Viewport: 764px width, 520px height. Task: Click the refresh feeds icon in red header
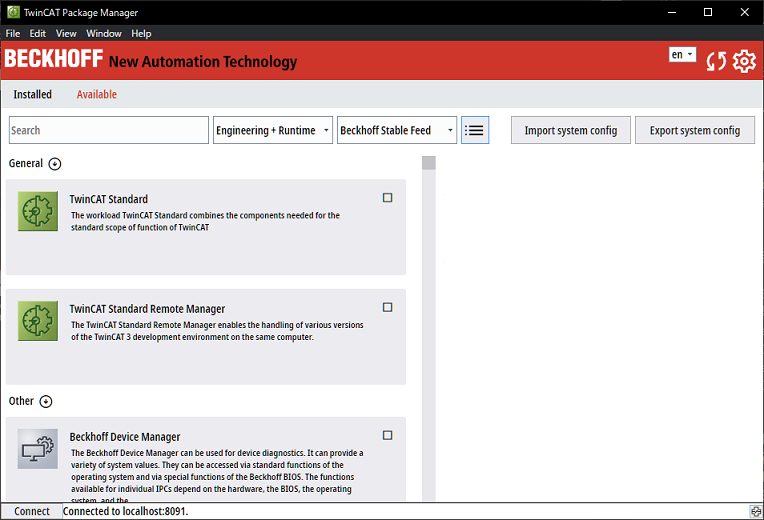(x=716, y=61)
